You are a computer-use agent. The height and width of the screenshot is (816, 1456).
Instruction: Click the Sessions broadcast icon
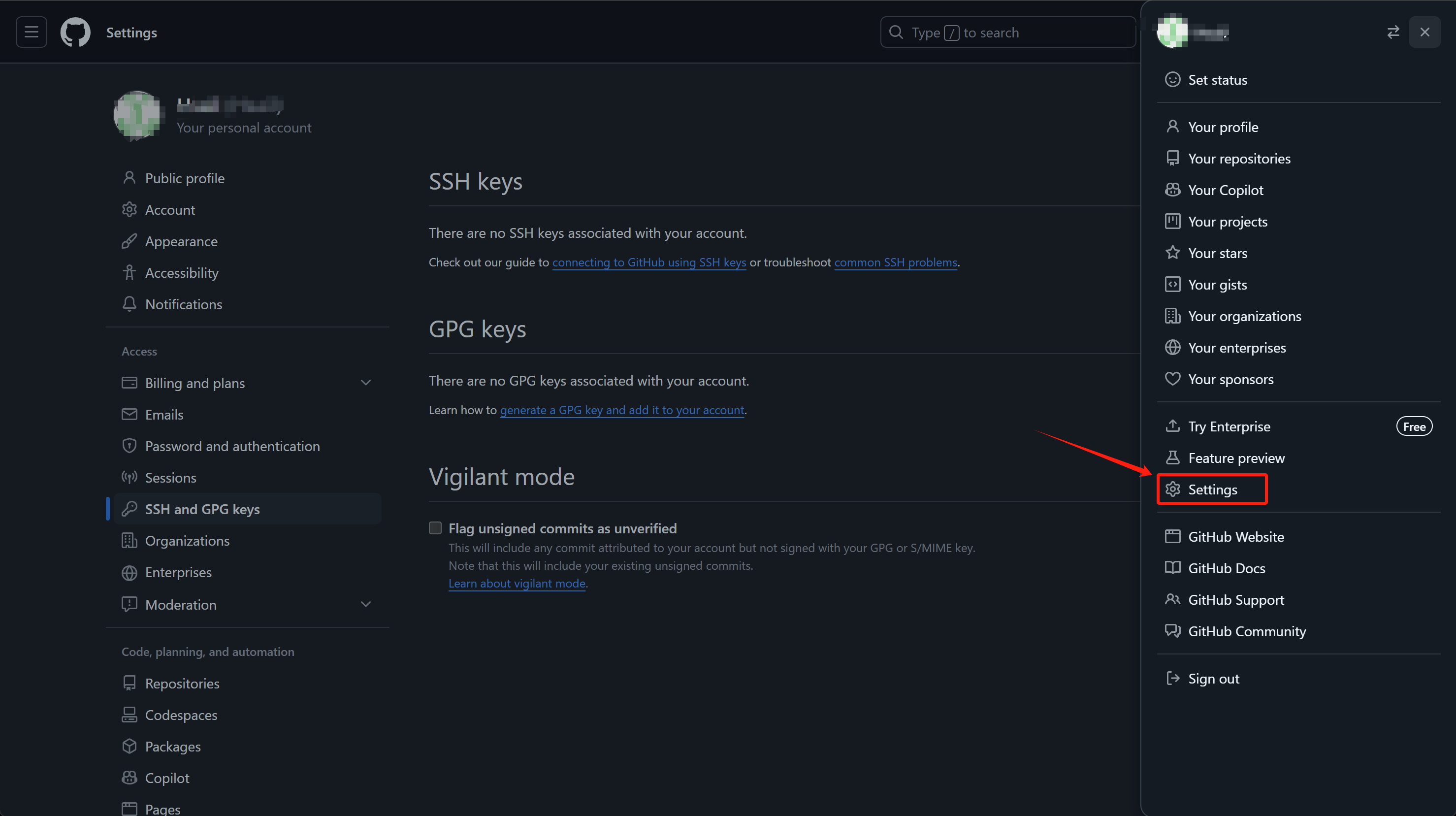[129, 478]
